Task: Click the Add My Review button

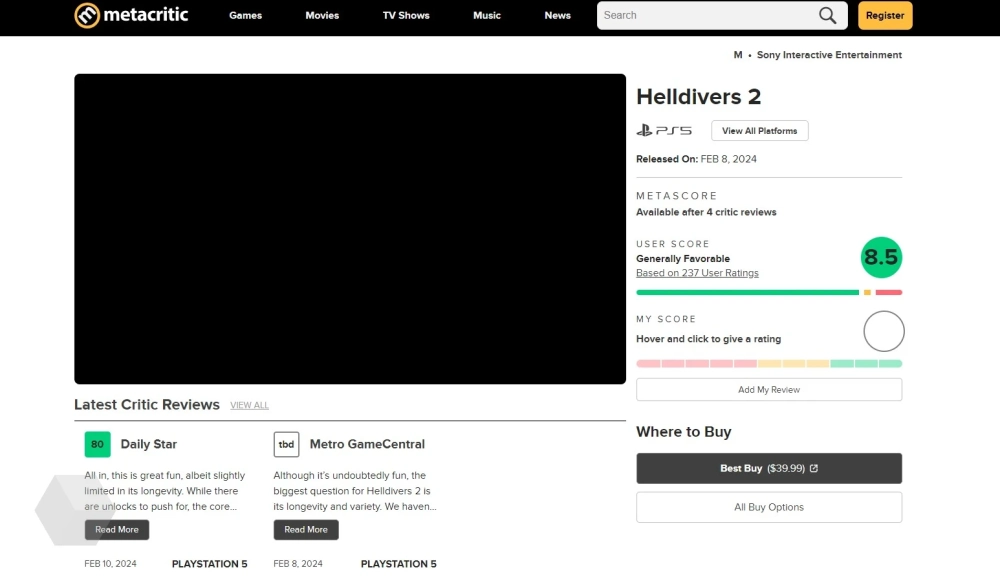Action: (x=768, y=390)
